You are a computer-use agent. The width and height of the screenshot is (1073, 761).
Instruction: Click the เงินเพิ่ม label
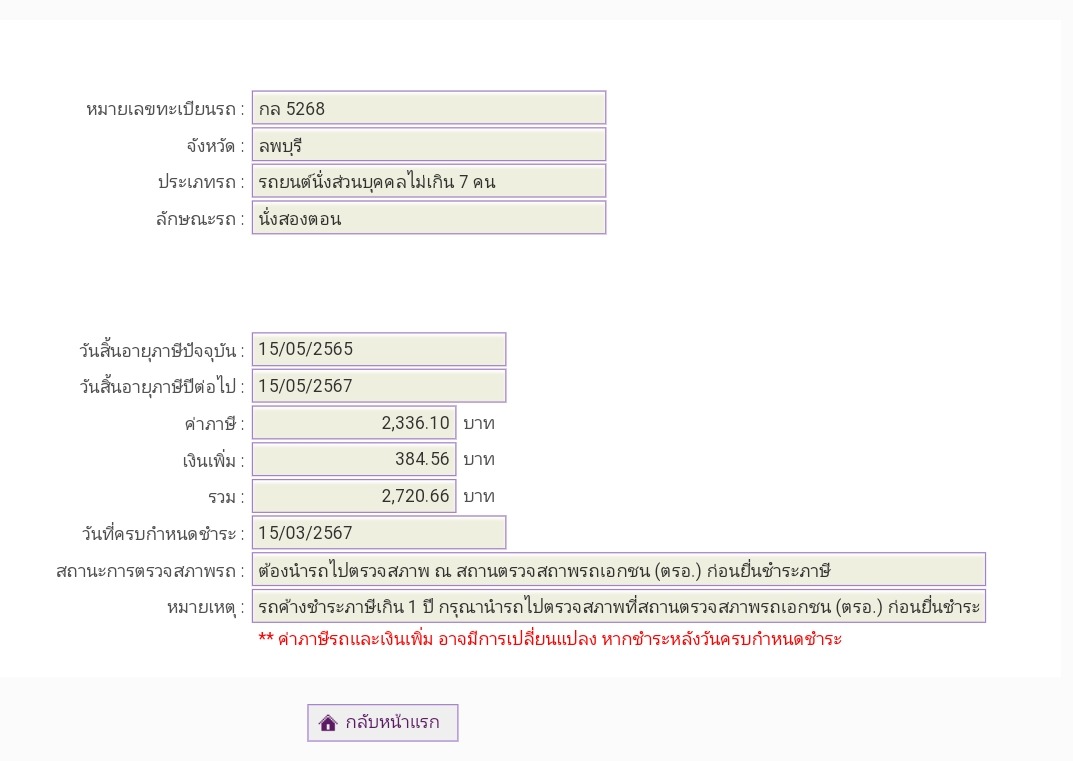coord(213,461)
